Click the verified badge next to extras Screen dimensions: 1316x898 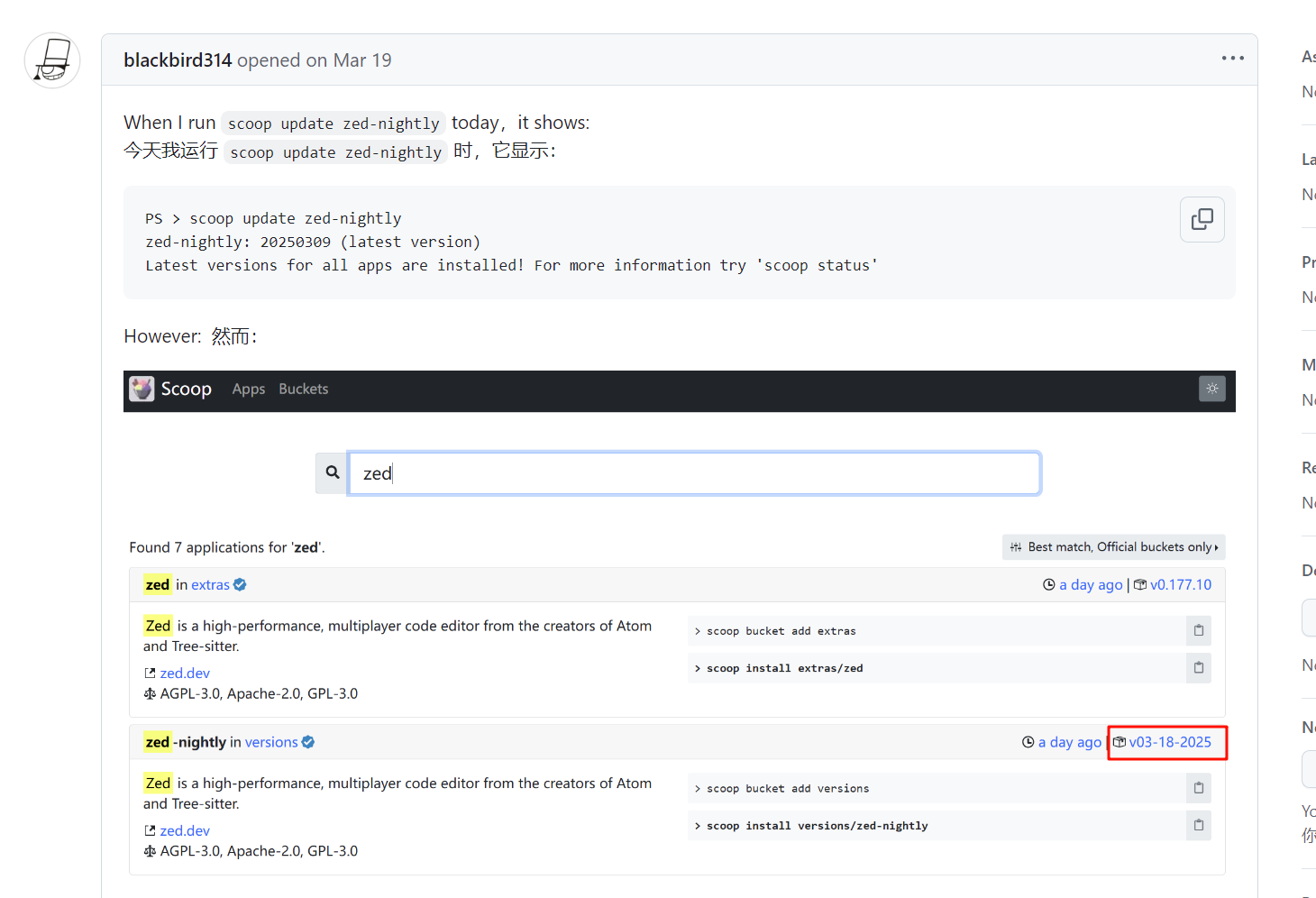(x=240, y=585)
